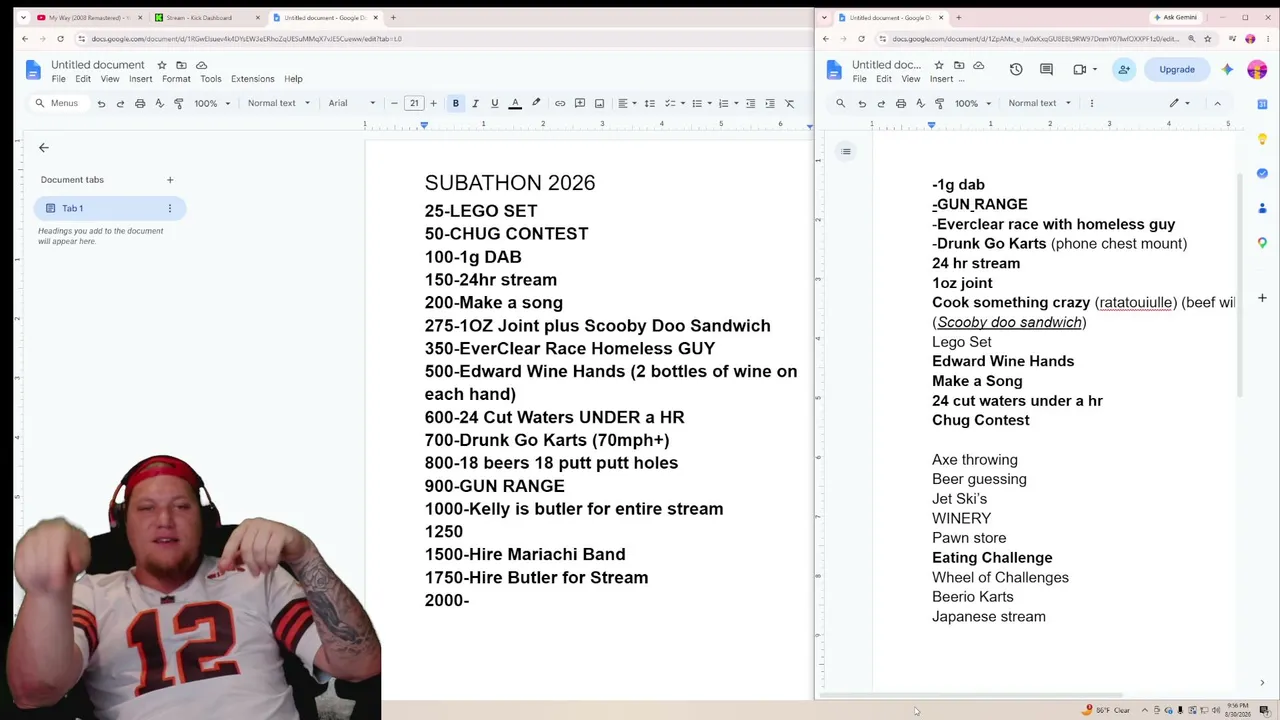
Task: Increase the font size with plus button
Action: [x=433, y=103]
